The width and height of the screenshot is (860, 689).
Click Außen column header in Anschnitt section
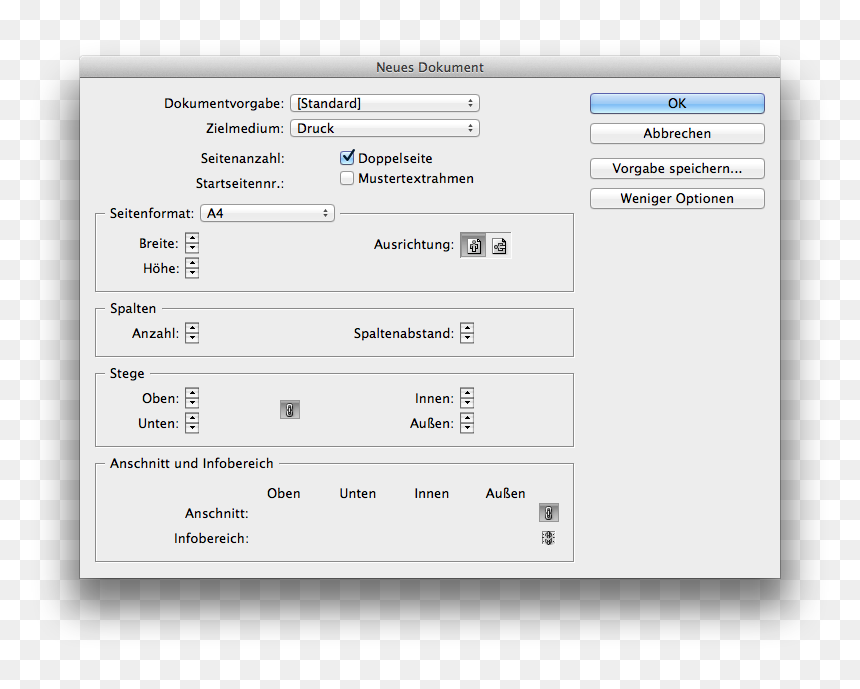pyautogui.click(x=505, y=494)
